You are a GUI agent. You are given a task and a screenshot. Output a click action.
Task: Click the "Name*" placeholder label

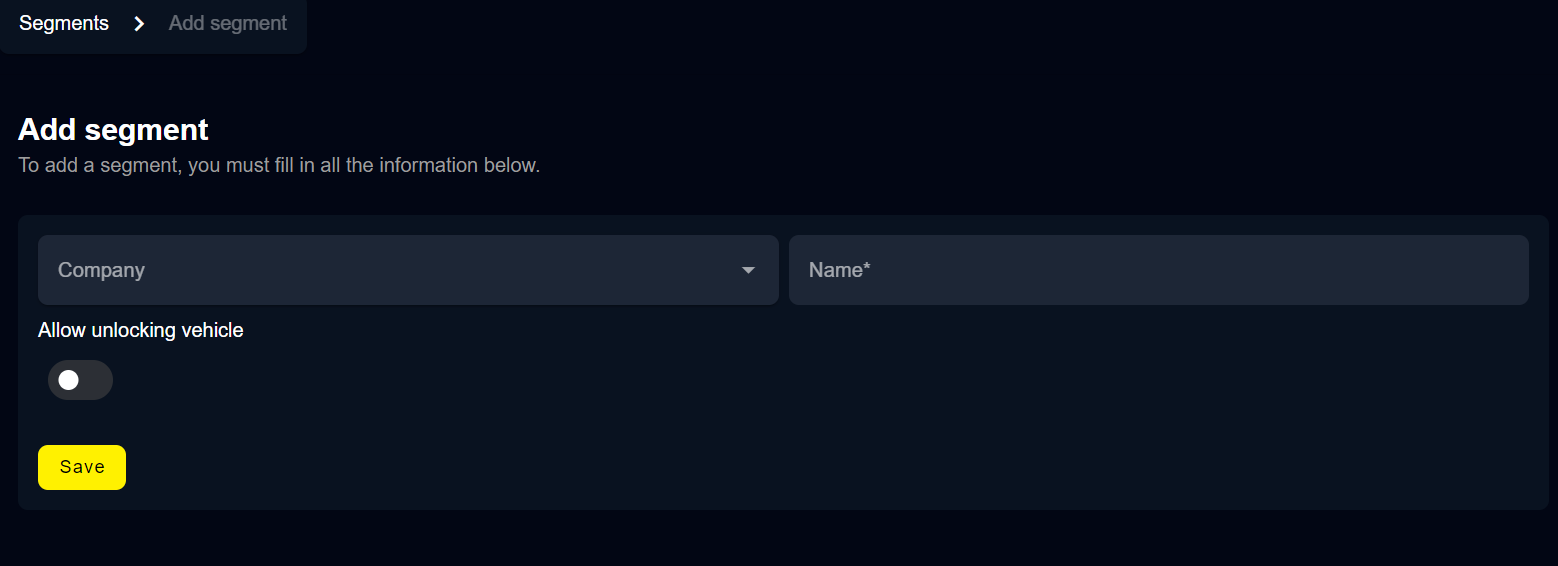pos(837,270)
